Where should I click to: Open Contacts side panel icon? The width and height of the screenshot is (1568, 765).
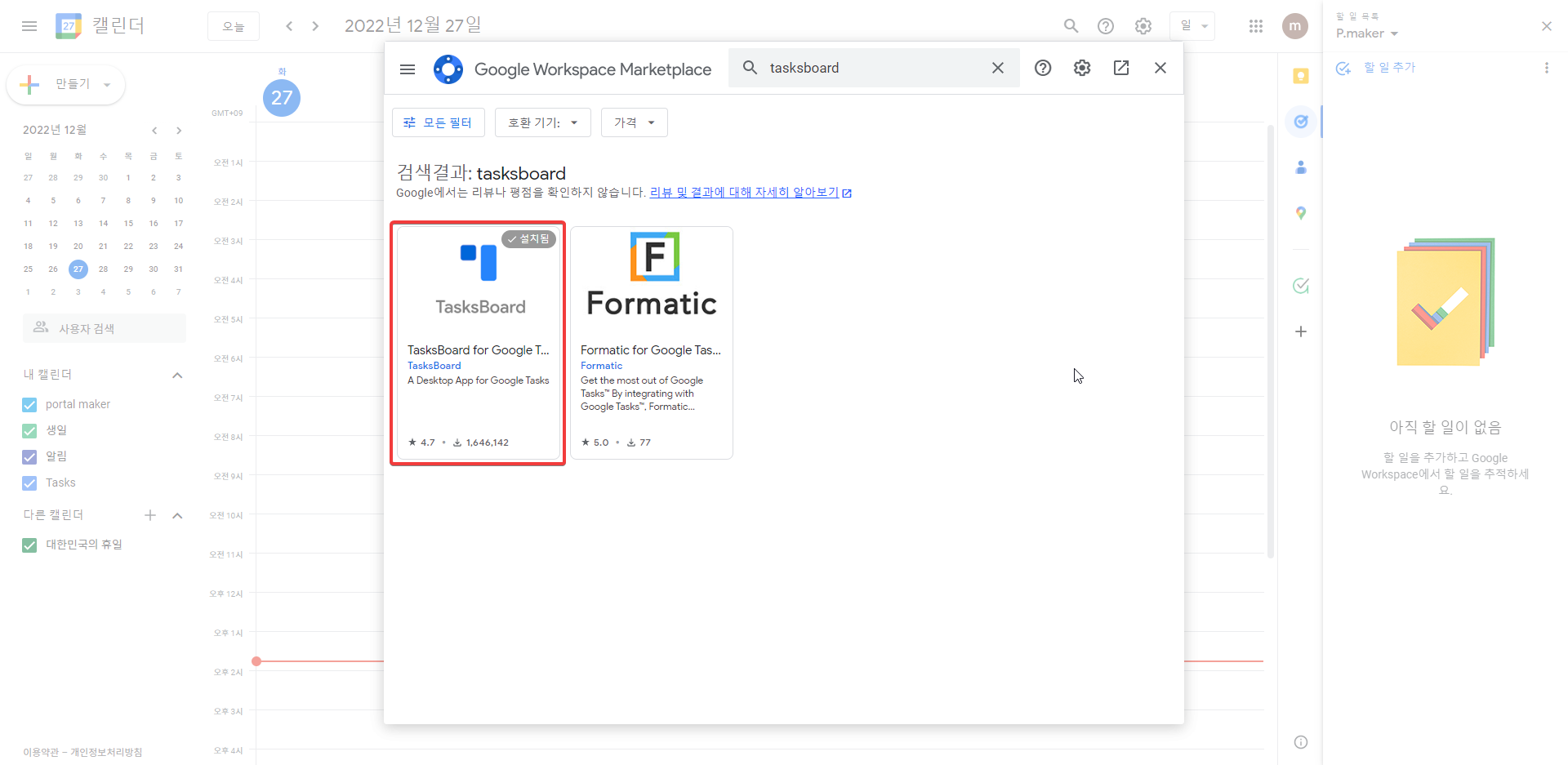click(1301, 167)
